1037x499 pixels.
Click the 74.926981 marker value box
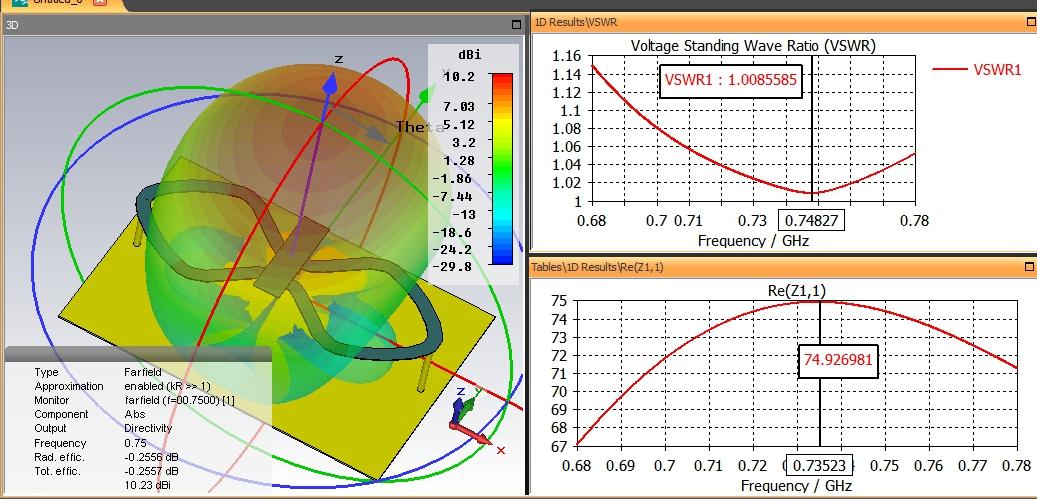coord(838,361)
